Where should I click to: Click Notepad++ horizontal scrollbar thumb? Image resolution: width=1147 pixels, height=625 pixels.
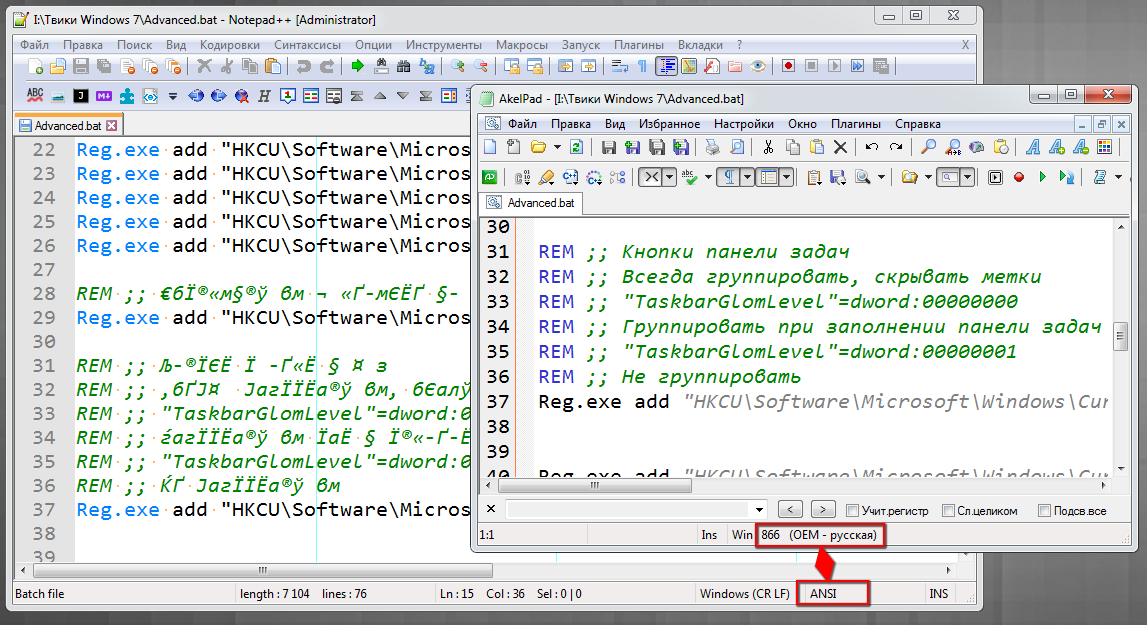click(x=263, y=570)
